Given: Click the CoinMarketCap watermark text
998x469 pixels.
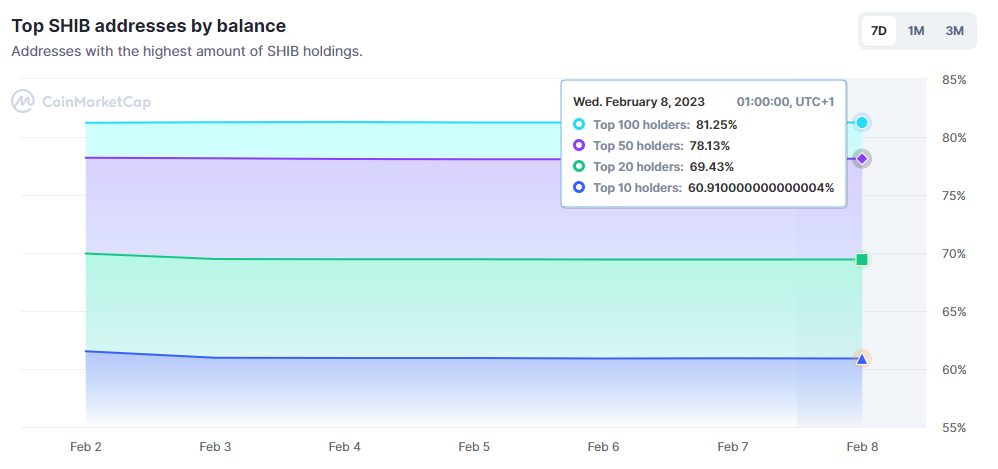Looking at the screenshot, I should (x=96, y=101).
